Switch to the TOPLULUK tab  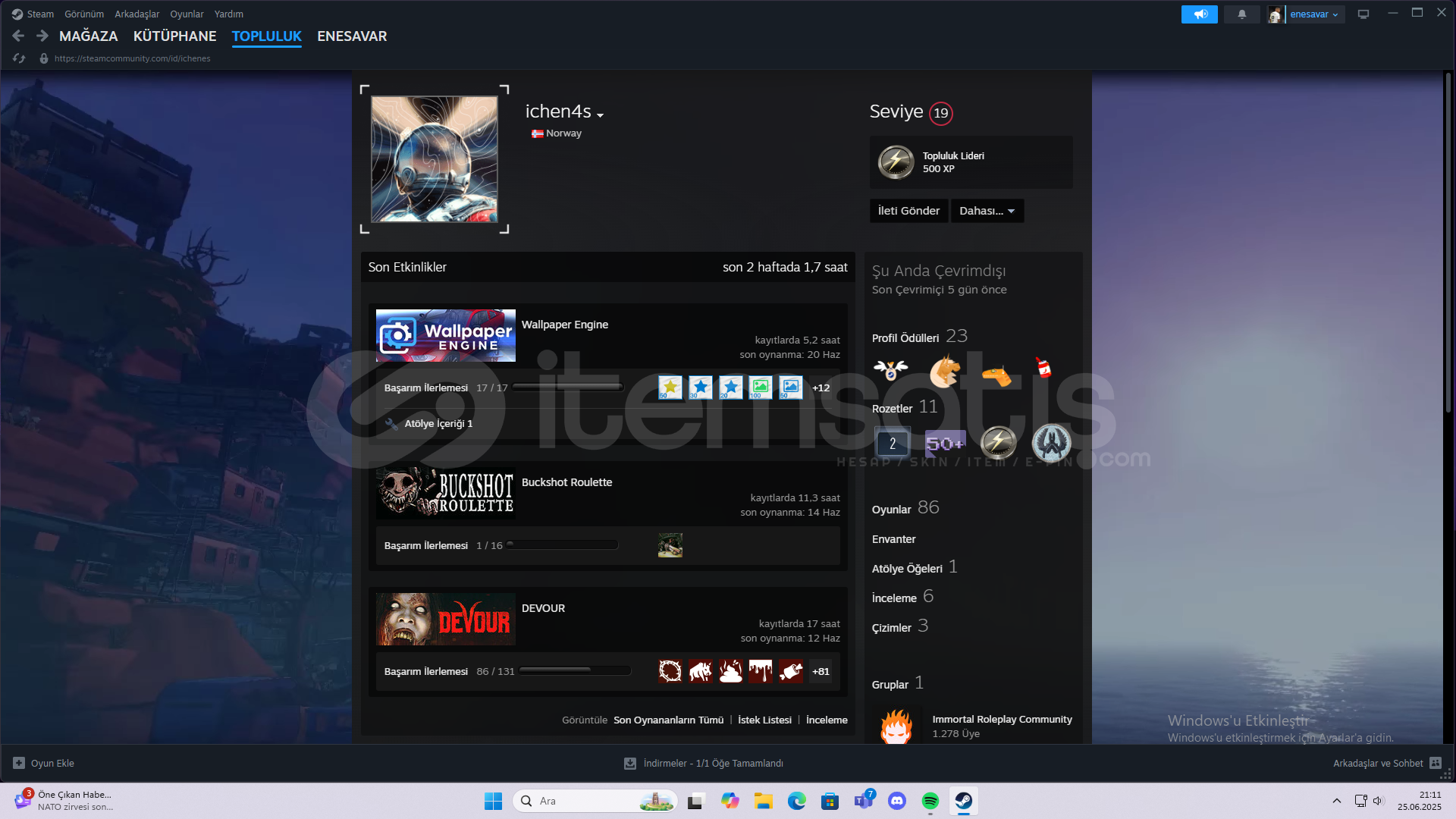tap(266, 36)
